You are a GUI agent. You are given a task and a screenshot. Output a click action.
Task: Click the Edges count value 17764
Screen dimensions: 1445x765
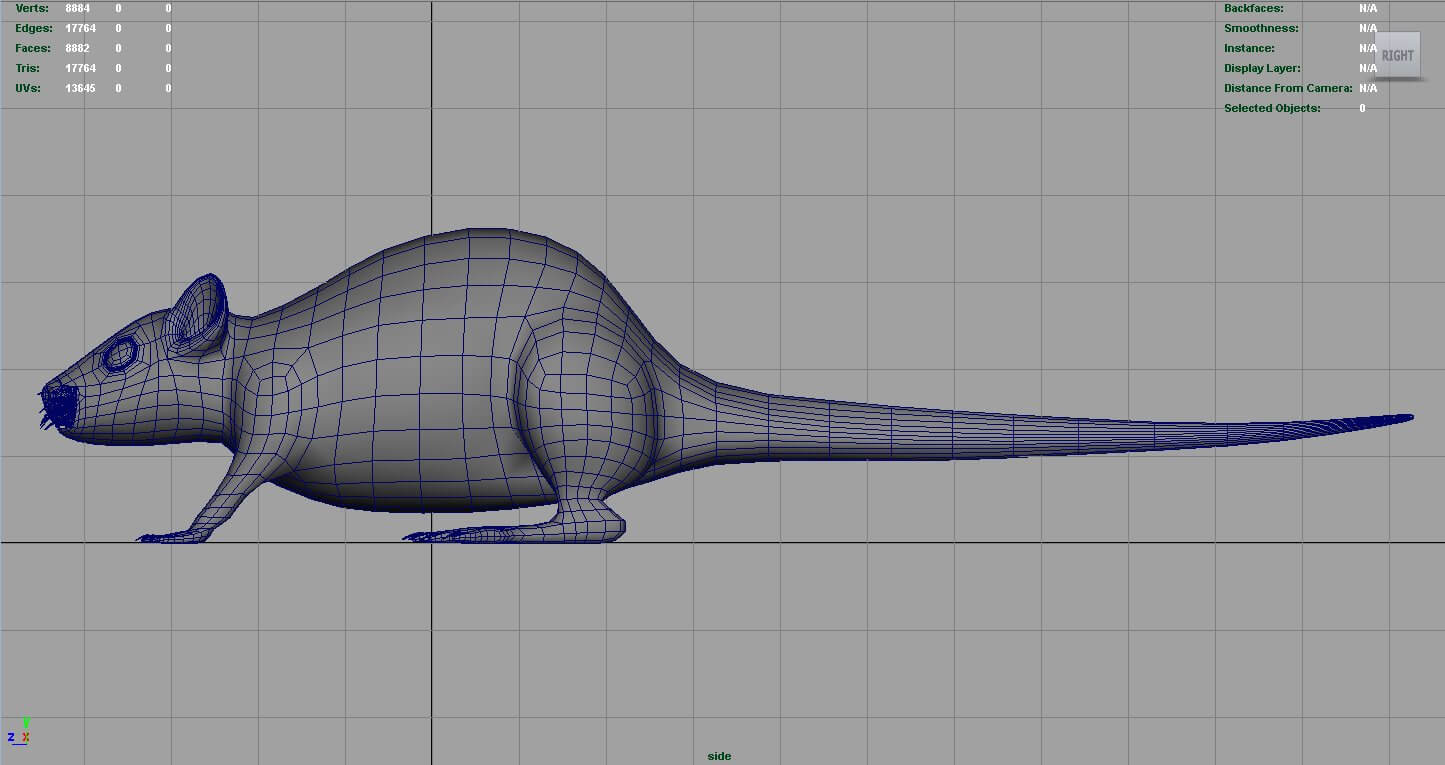80,28
